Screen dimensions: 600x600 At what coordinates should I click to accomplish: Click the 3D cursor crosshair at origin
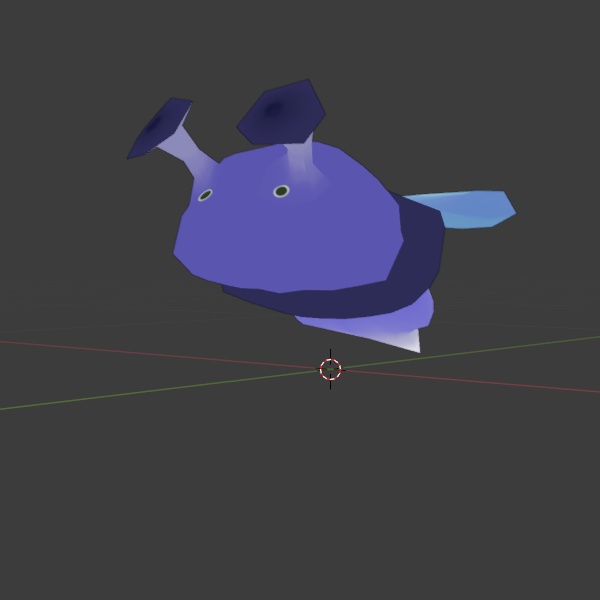point(330,369)
